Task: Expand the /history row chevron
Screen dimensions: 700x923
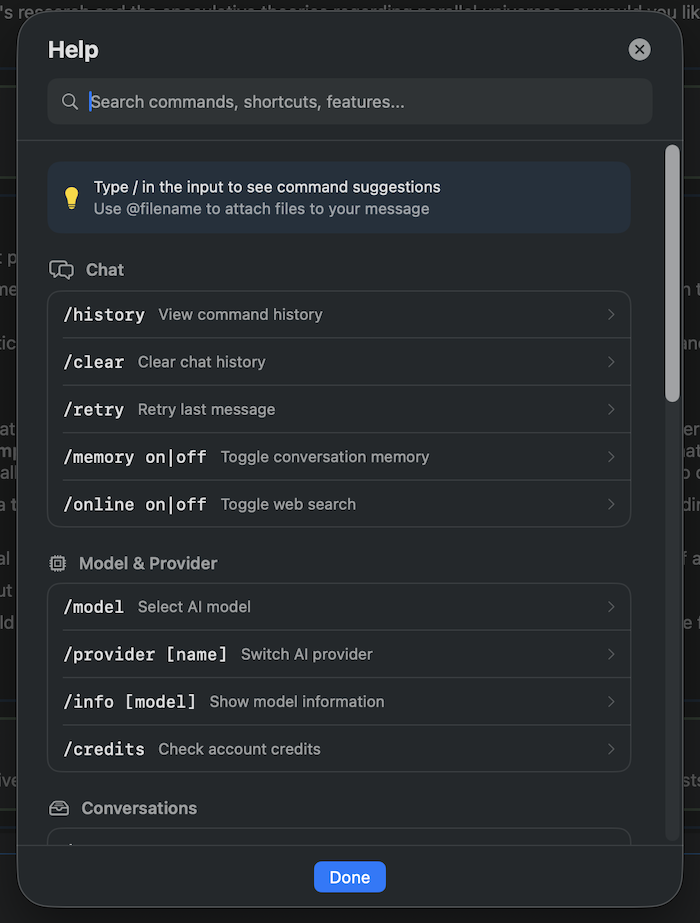Action: point(611,315)
